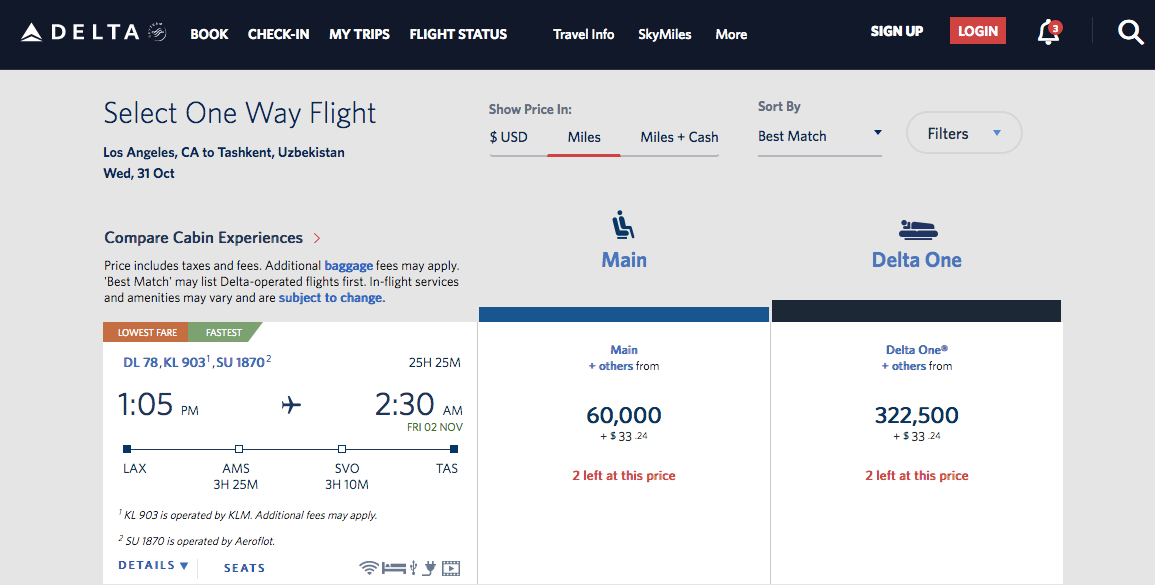Click the Delta logo
The height and width of the screenshot is (585, 1155).
click(x=94, y=32)
